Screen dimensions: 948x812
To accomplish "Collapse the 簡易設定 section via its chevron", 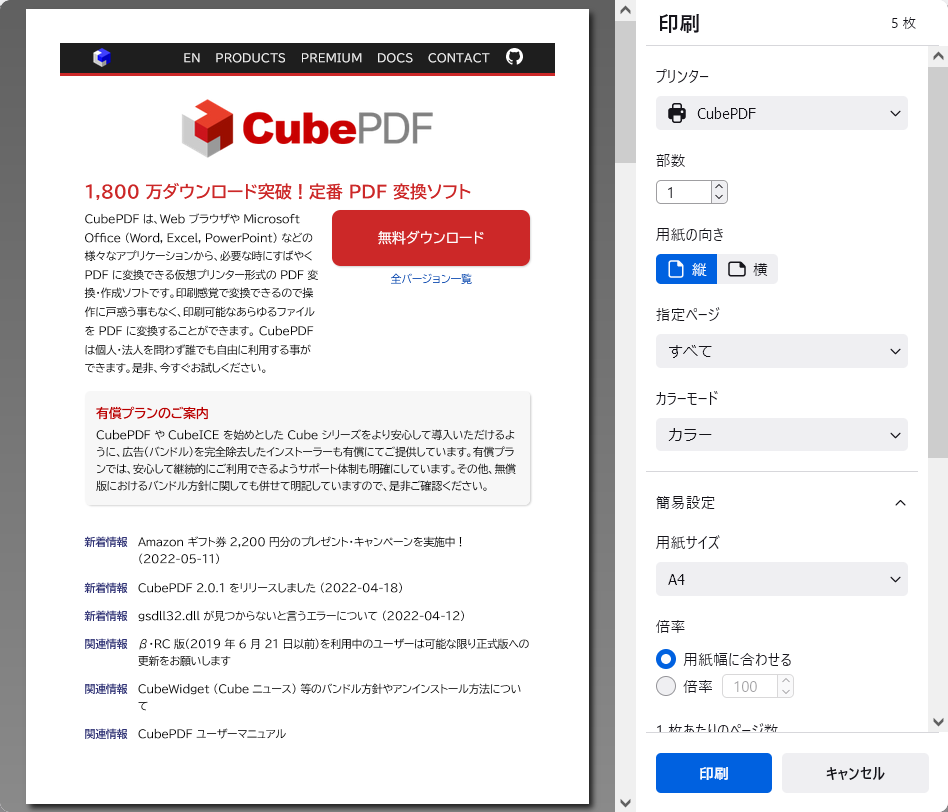I will point(900,503).
